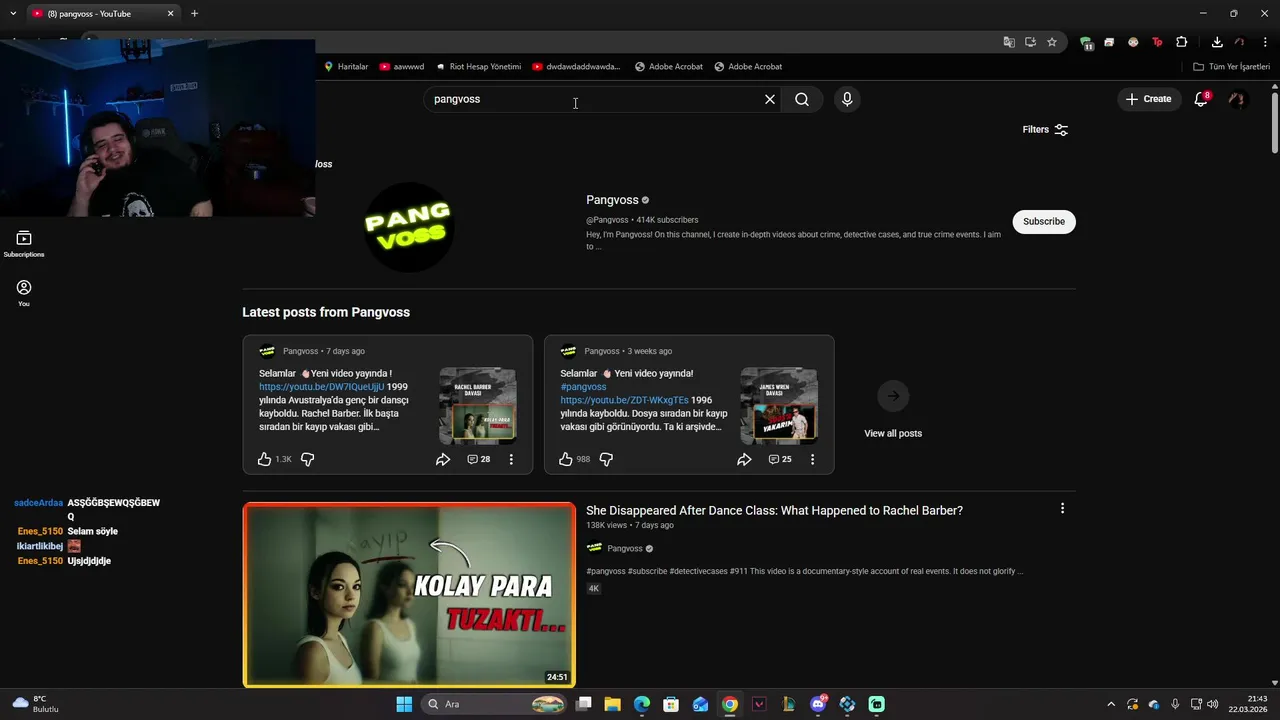Click the red Tp extension icon
Viewport: 1280px width, 720px height.
(x=1157, y=42)
